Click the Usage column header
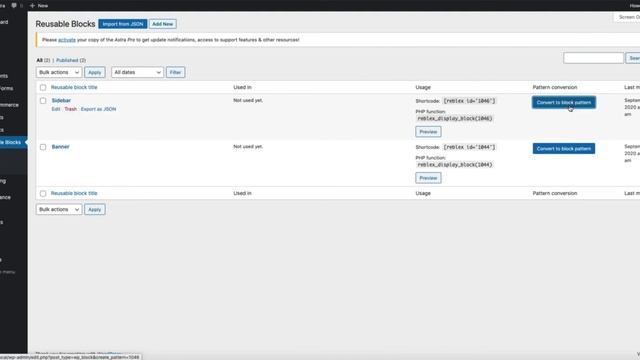 point(423,87)
